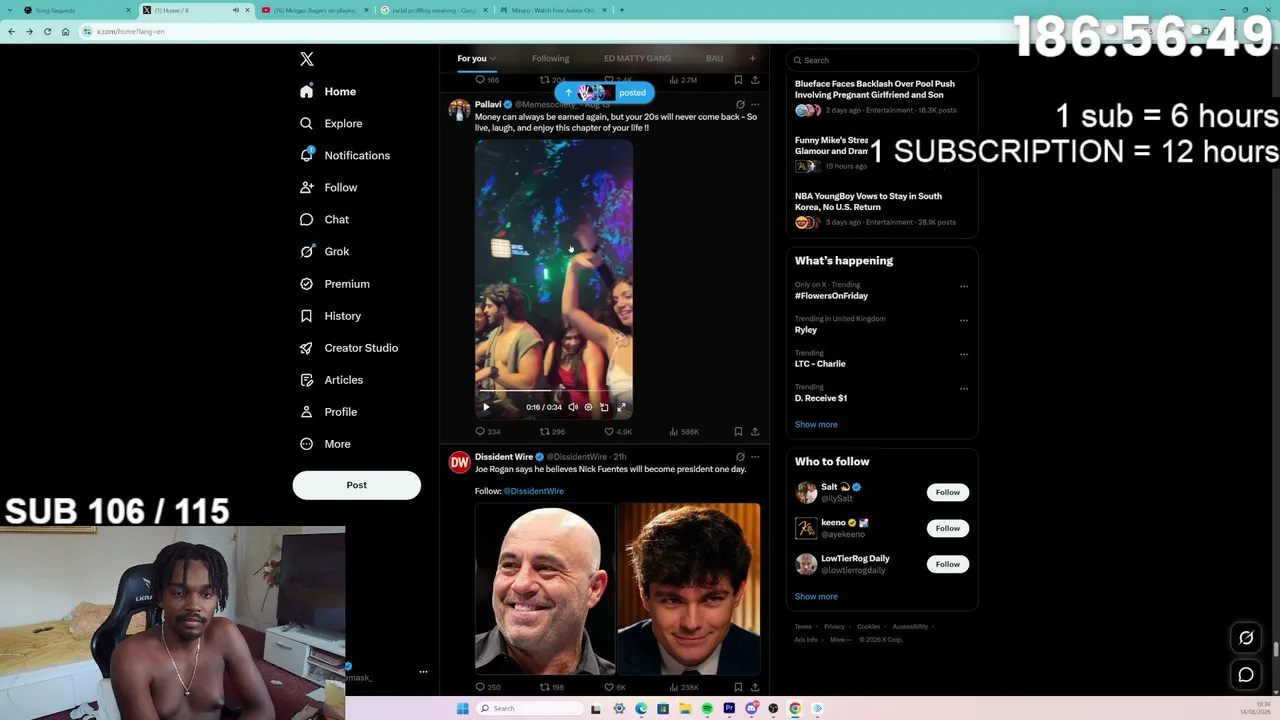Open more options for #FlowersOnFriday trend
This screenshot has height=720, width=1280.
(964, 286)
